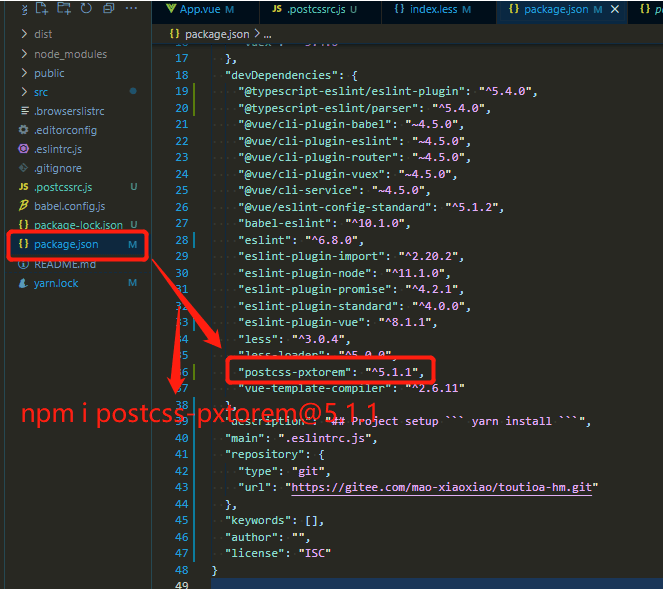The width and height of the screenshot is (663, 589).
Task: Click the "type": "git" line
Action: coord(284,471)
